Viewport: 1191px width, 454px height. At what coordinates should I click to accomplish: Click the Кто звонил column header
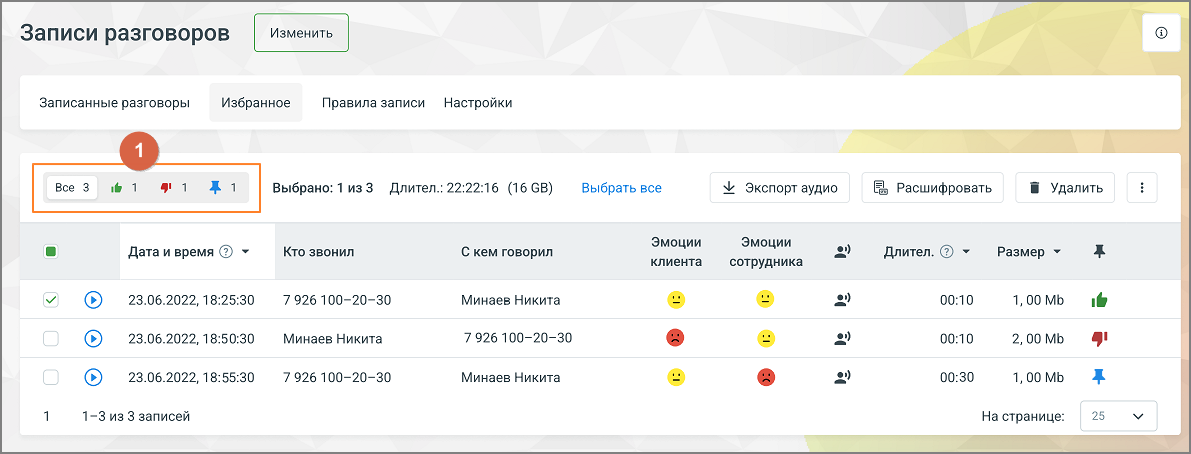(x=318, y=252)
